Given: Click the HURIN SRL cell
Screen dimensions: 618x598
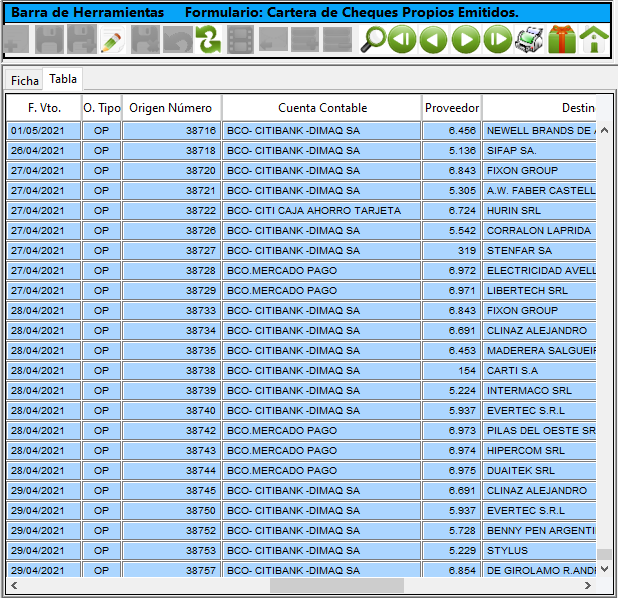Looking at the screenshot, I should coord(539,211).
